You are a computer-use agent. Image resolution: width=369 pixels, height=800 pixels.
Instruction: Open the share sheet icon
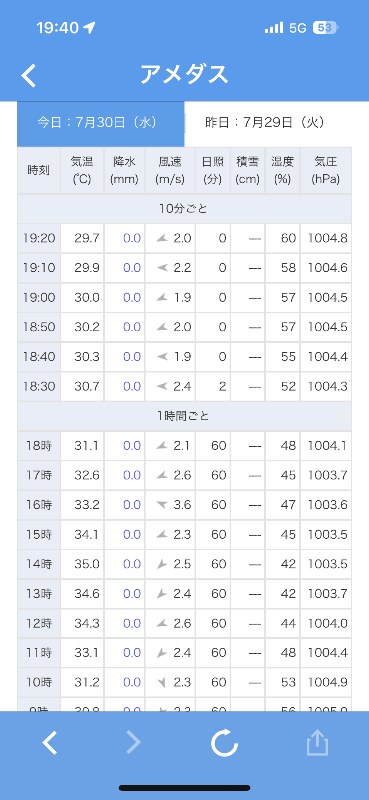[317, 742]
